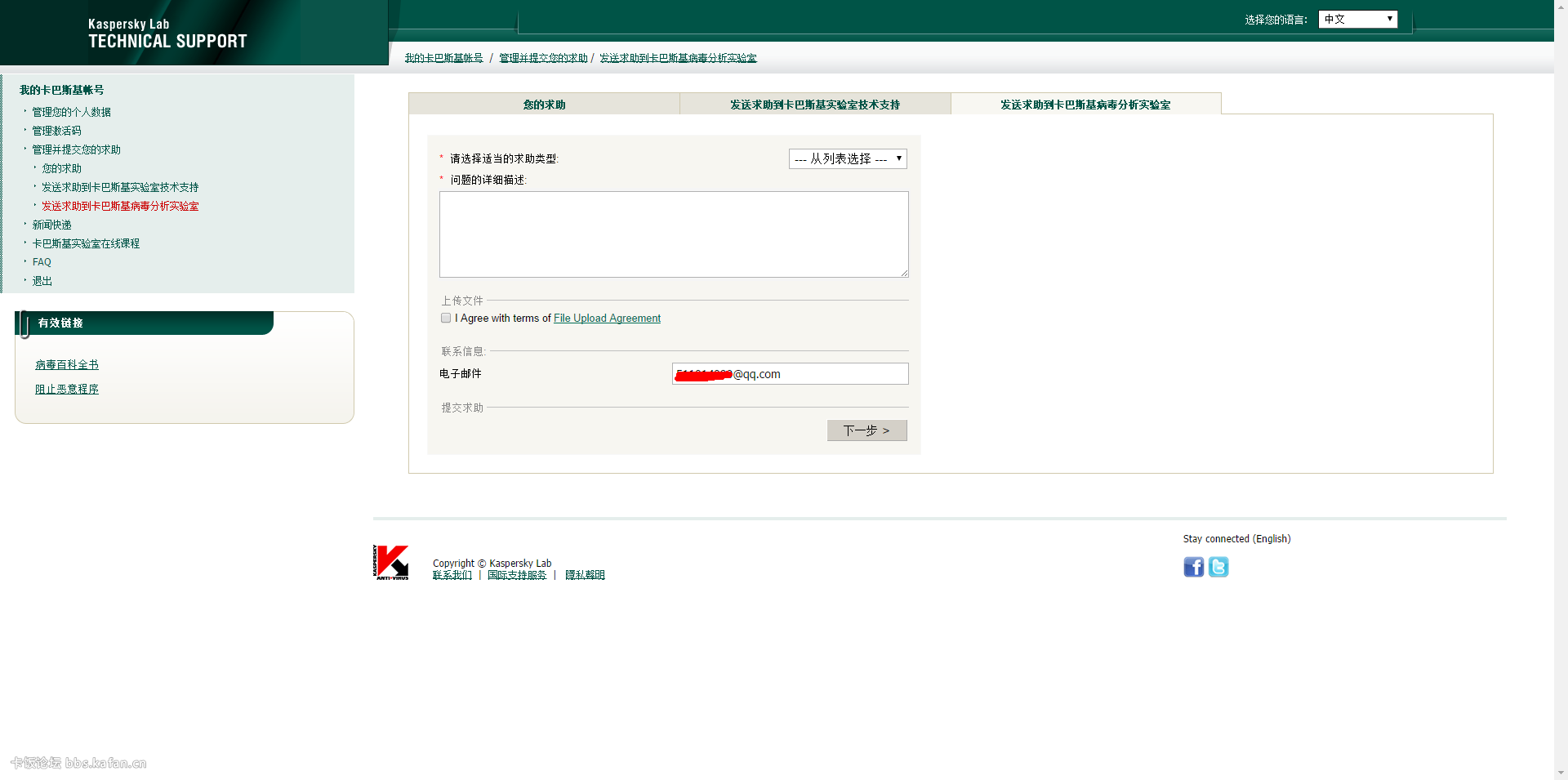
Task: Open the 从列表选择 request type dropdown
Action: coord(848,158)
